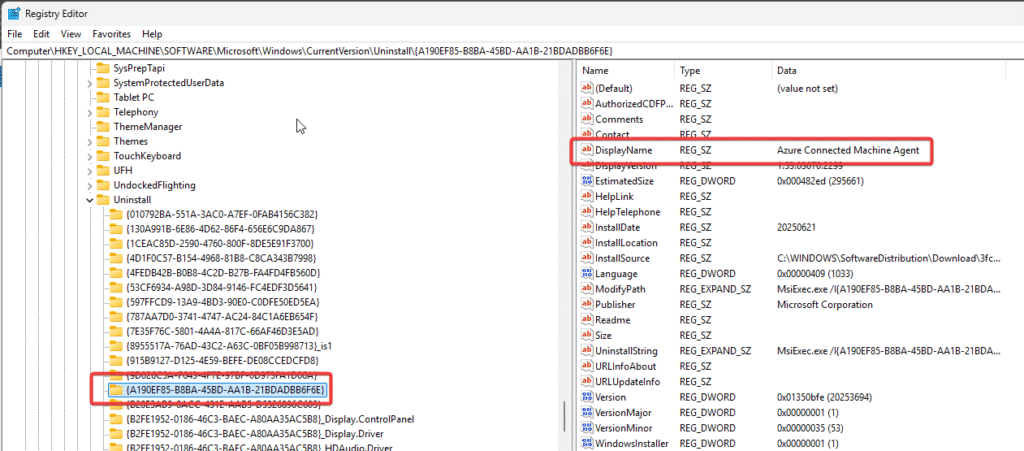Select the _Display.ControlPanel subkey
This screenshot has height=451, width=1024.
tap(270, 418)
